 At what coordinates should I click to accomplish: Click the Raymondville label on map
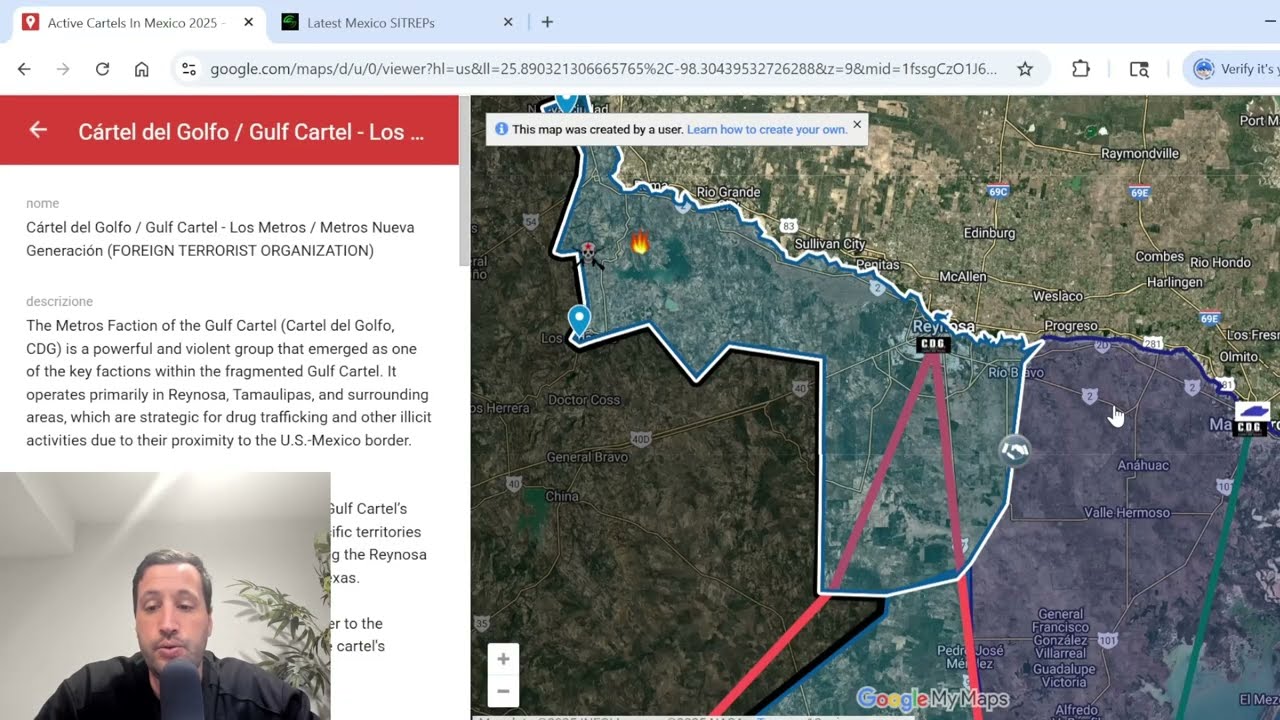tap(1140, 153)
